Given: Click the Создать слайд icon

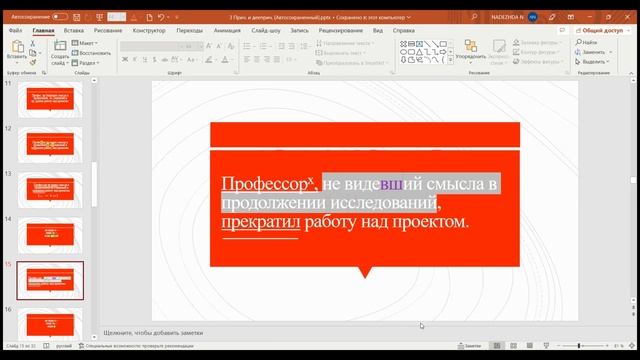Looking at the screenshot, I should point(60,46).
